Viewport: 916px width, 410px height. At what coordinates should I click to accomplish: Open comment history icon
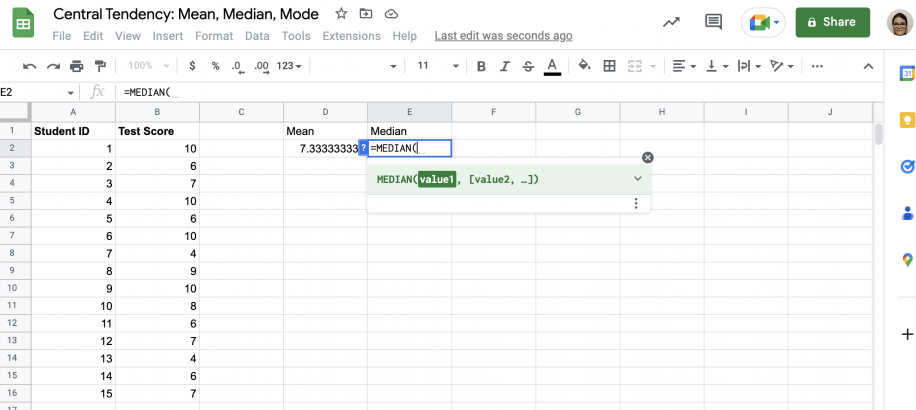[x=713, y=23]
